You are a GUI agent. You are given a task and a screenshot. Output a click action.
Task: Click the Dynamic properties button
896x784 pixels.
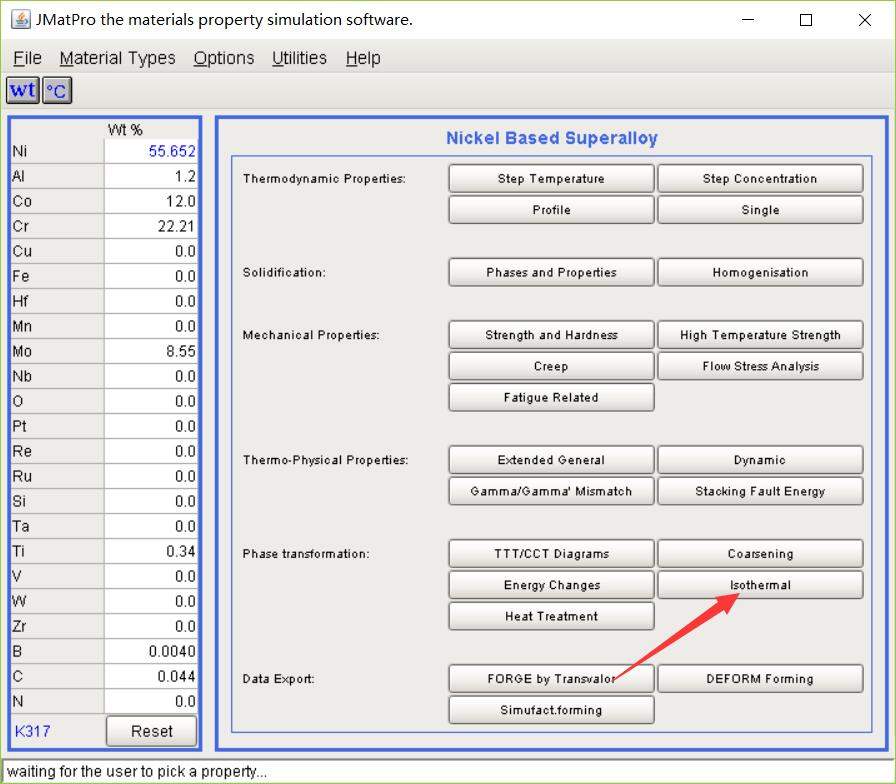tap(760, 460)
